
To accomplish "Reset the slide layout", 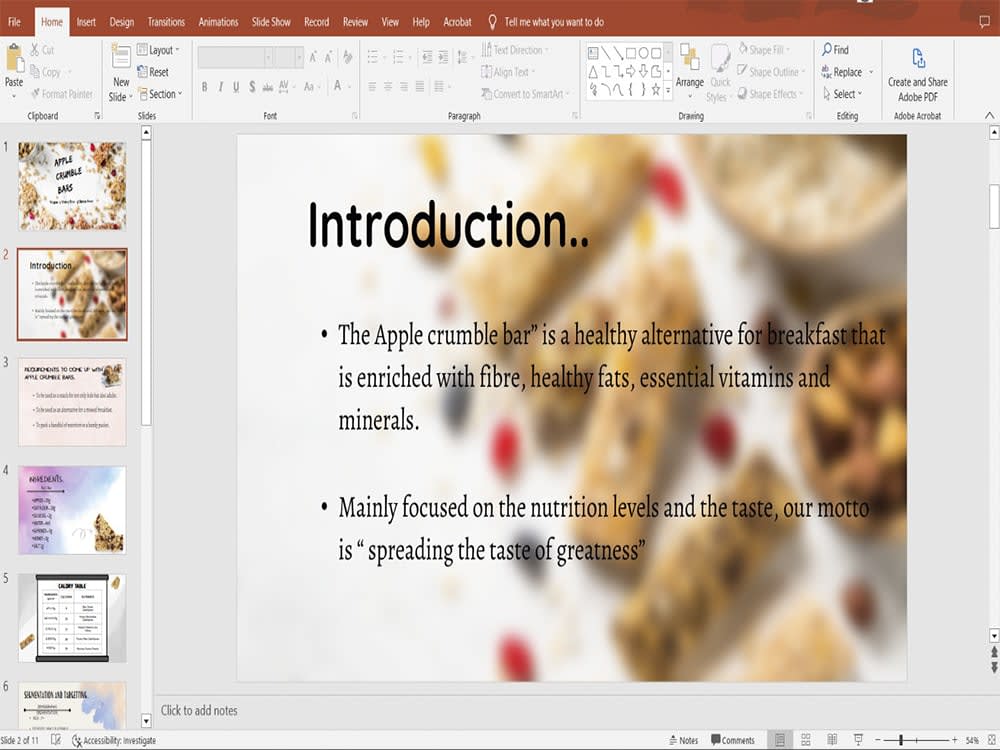I will [153, 72].
